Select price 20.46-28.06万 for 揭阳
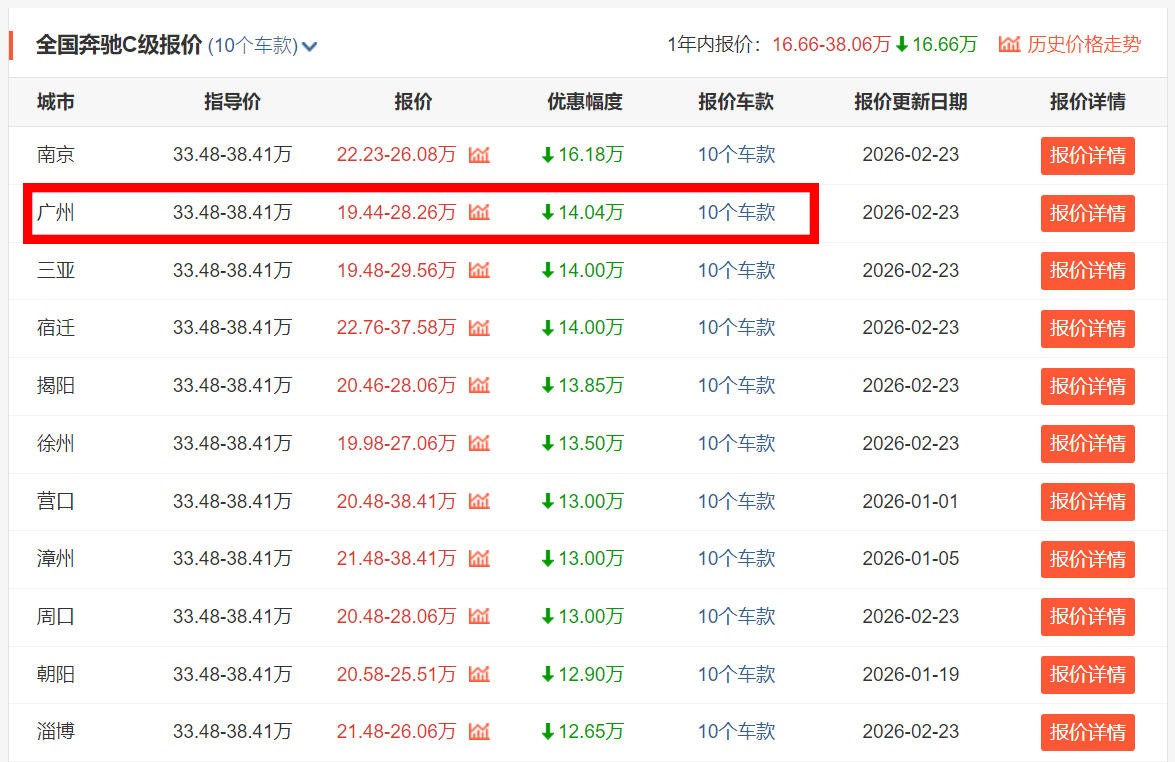The image size is (1175, 762). (x=396, y=386)
